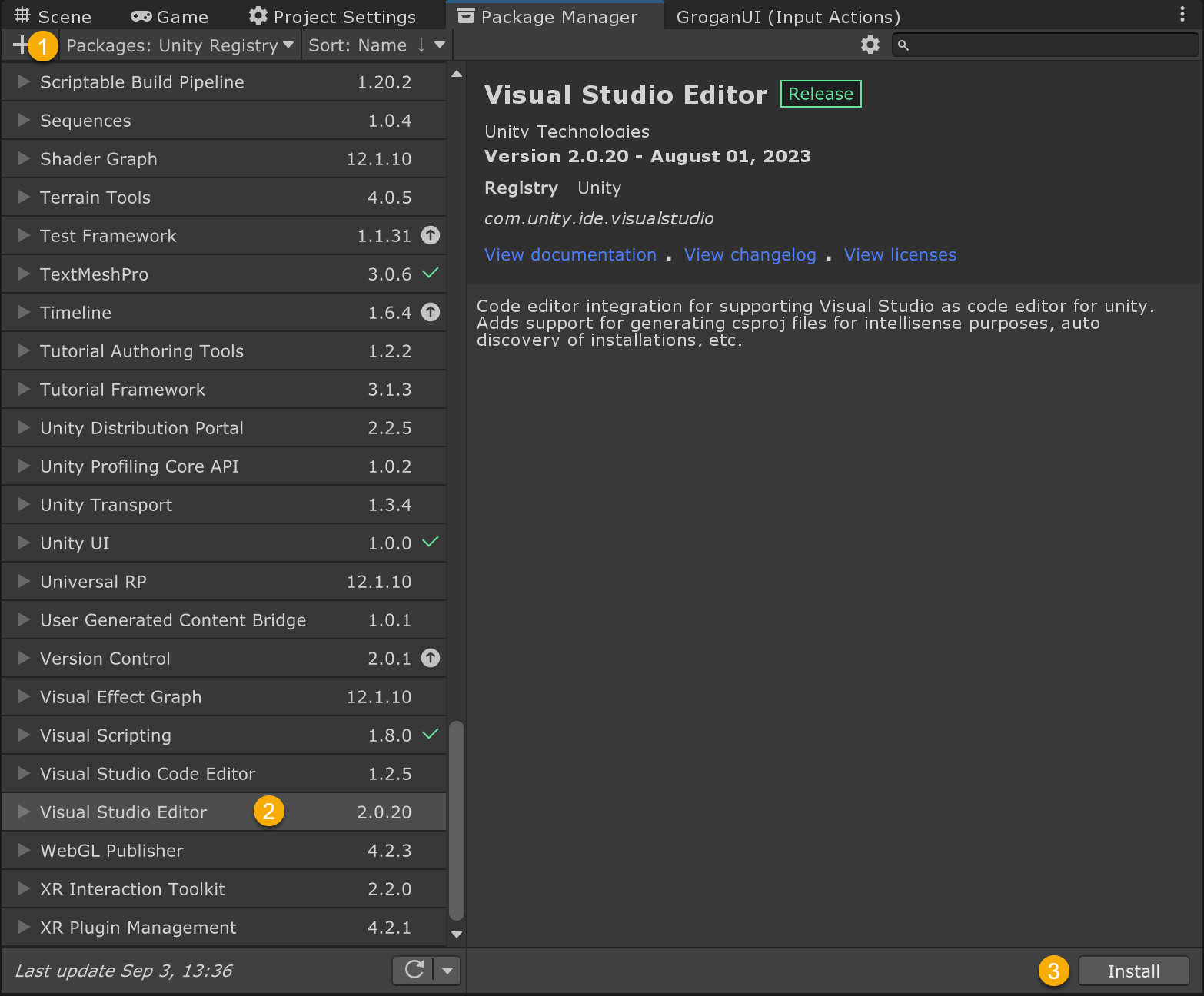1204x996 pixels.
Task: Select the Visual Scripting package
Action: tap(224, 735)
